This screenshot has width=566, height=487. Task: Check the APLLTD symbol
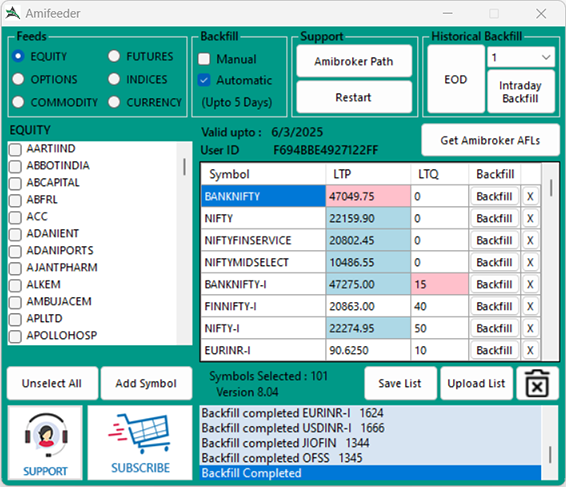pyautogui.click(x=15, y=319)
